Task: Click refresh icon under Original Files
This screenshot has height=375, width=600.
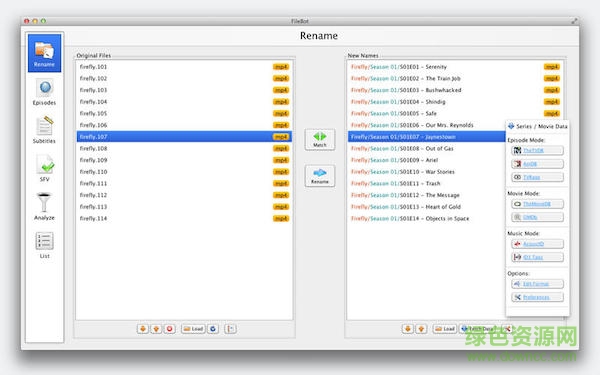Action: click(x=213, y=329)
